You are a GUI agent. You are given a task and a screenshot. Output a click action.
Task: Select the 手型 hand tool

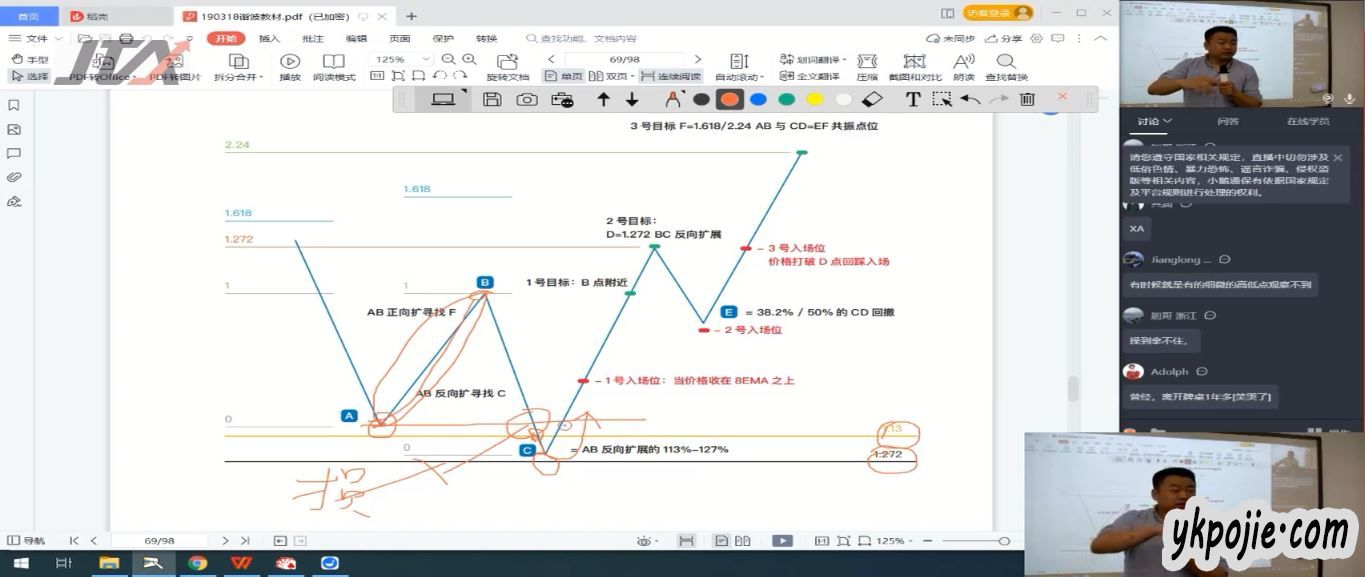point(30,60)
